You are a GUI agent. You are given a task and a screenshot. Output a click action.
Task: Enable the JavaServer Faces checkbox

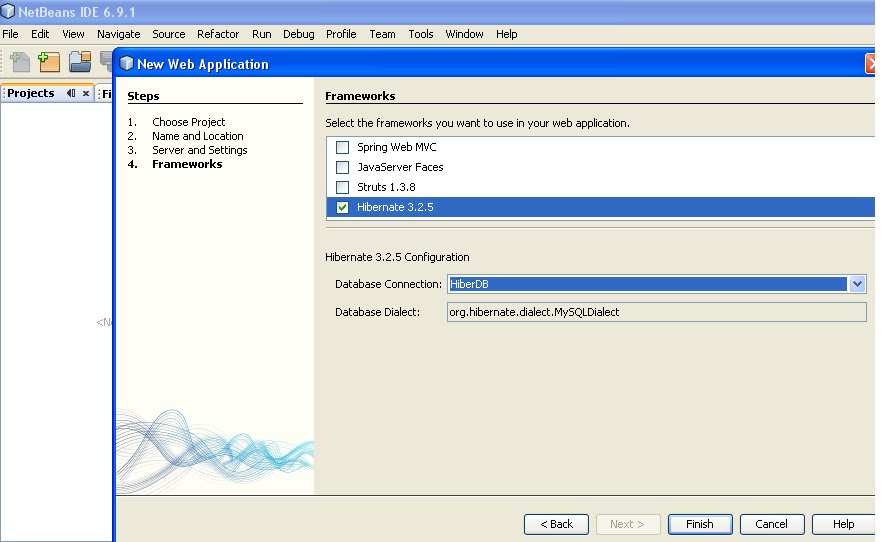point(342,167)
